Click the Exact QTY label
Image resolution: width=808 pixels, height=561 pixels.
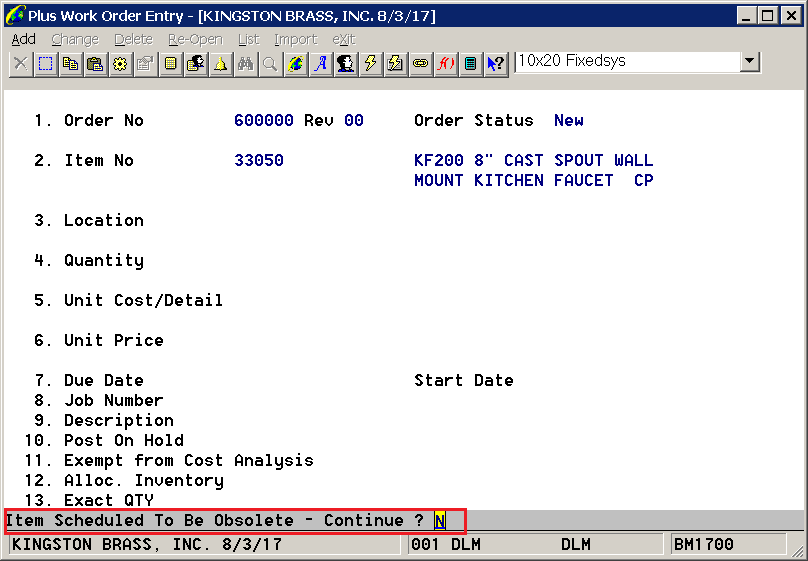click(x=109, y=500)
